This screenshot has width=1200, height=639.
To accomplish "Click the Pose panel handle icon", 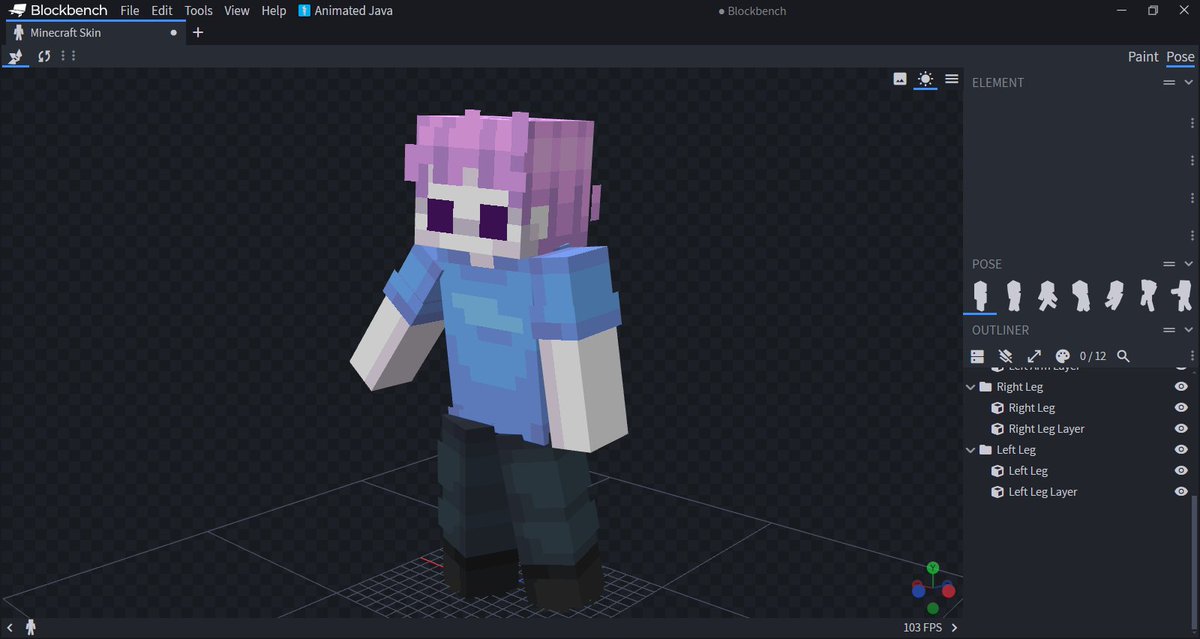I will 1169,264.
